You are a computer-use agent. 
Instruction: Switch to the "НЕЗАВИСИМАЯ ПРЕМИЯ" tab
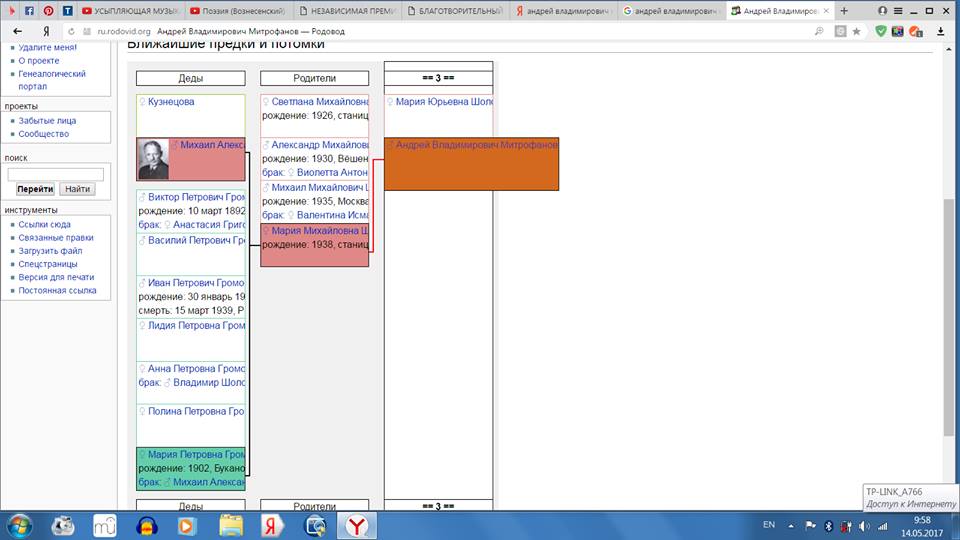pos(345,11)
